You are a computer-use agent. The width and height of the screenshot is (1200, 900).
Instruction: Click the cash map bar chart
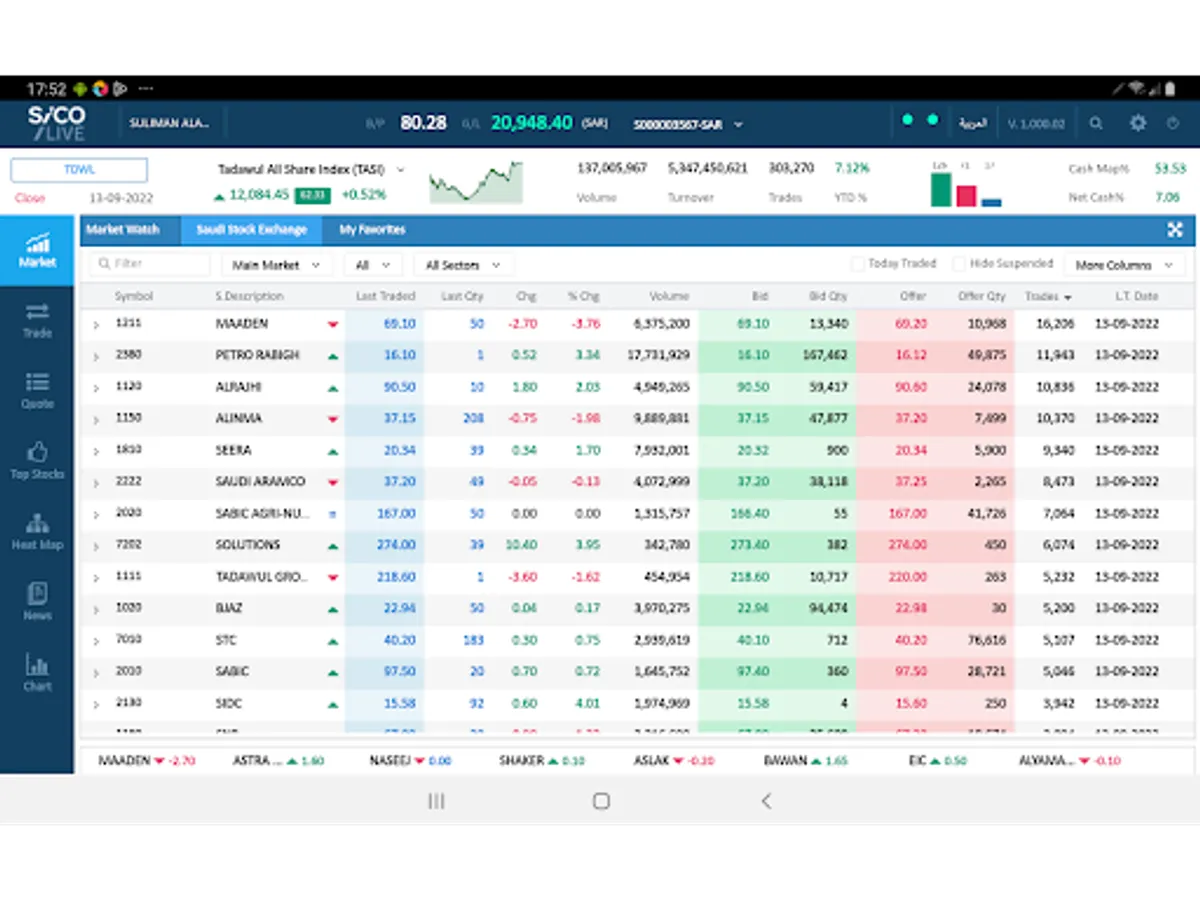(x=966, y=185)
